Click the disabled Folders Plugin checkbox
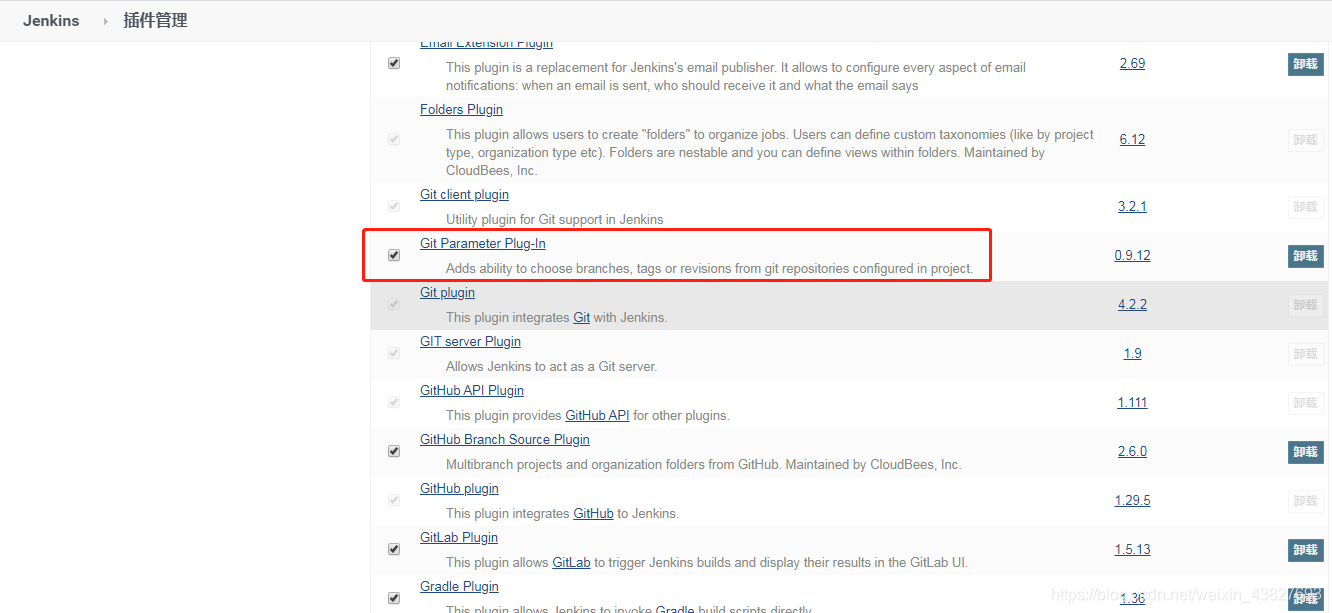 pyautogui.click(x=394, y=139)
